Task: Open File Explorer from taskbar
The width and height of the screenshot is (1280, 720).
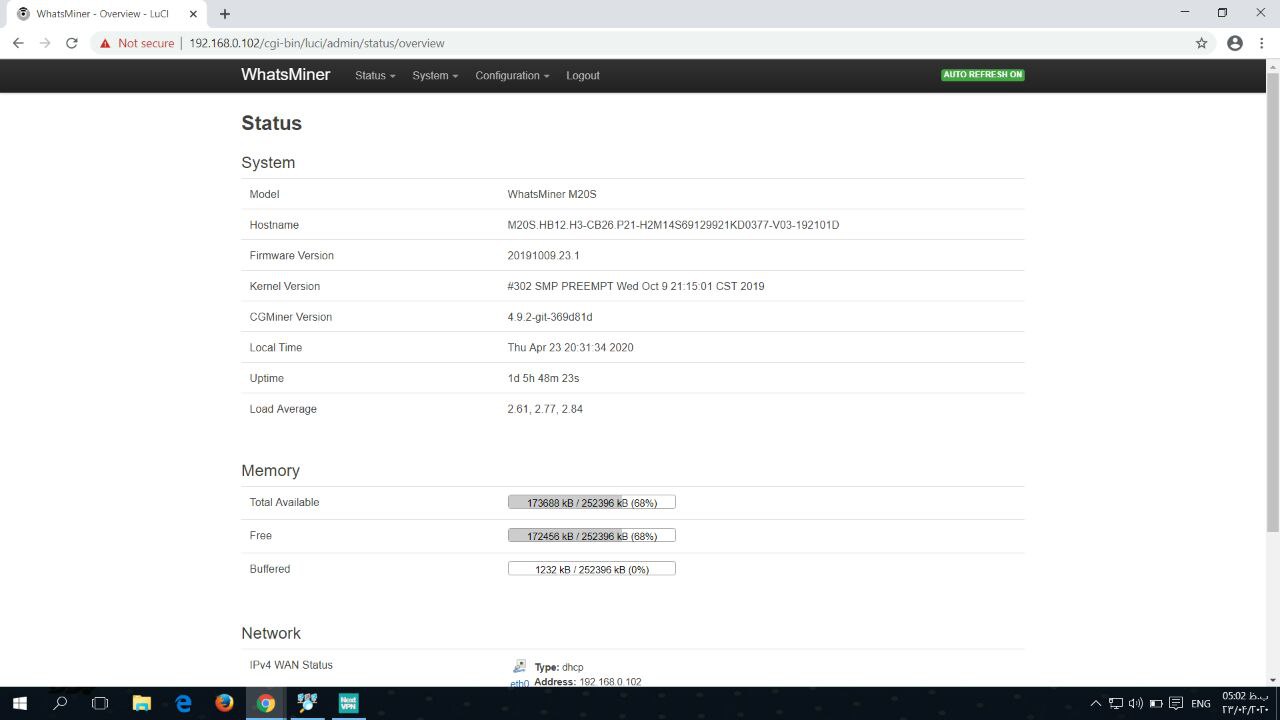Action: (x=141, y=703)
